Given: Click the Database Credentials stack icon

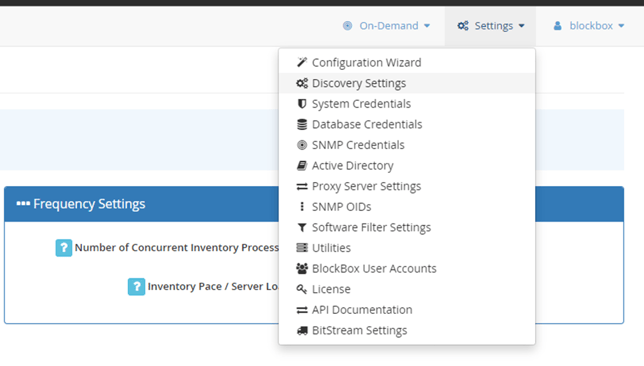Looking at the screenshot, I should pyautogui.click(x=302, y=124).
